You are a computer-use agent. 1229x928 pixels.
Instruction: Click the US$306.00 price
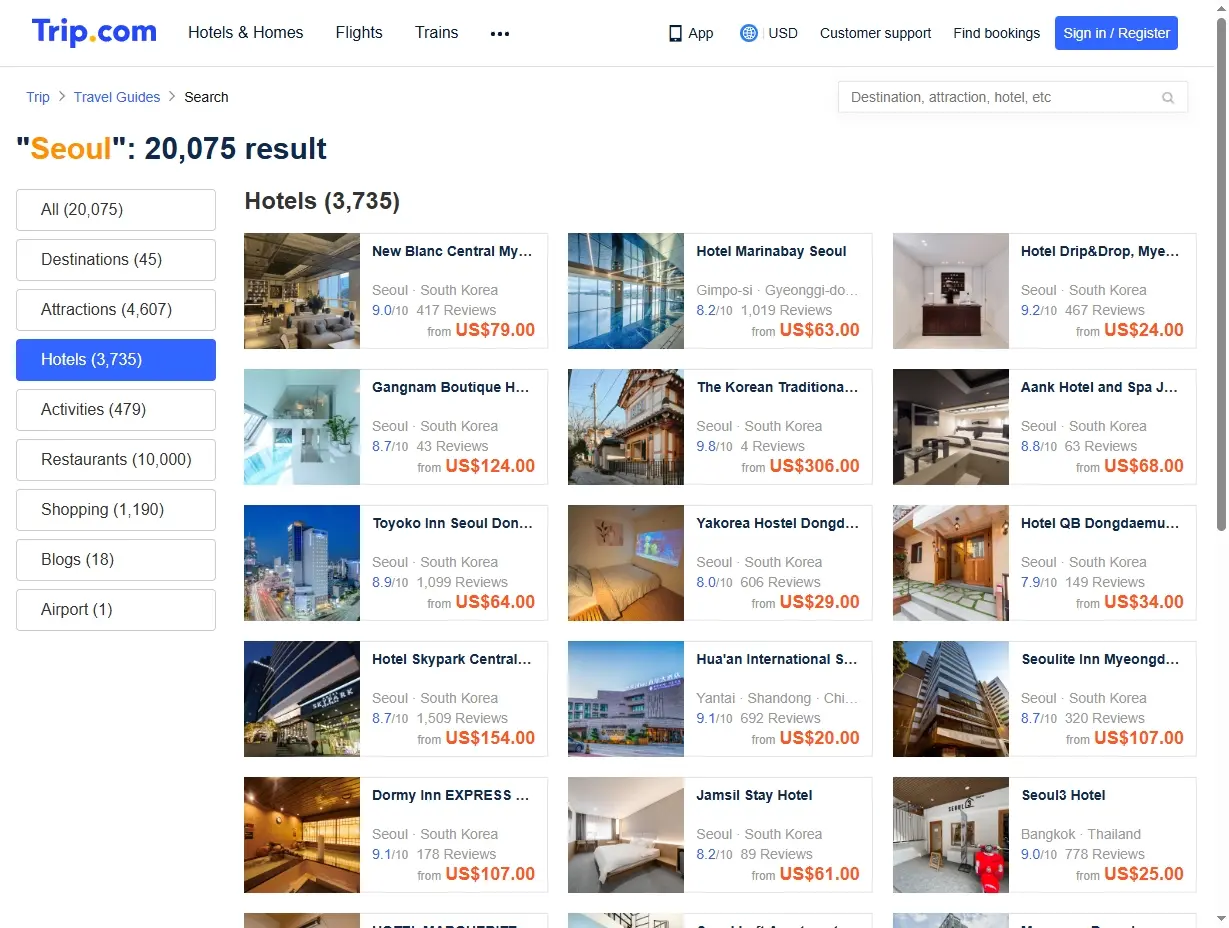tap(815, 466)
